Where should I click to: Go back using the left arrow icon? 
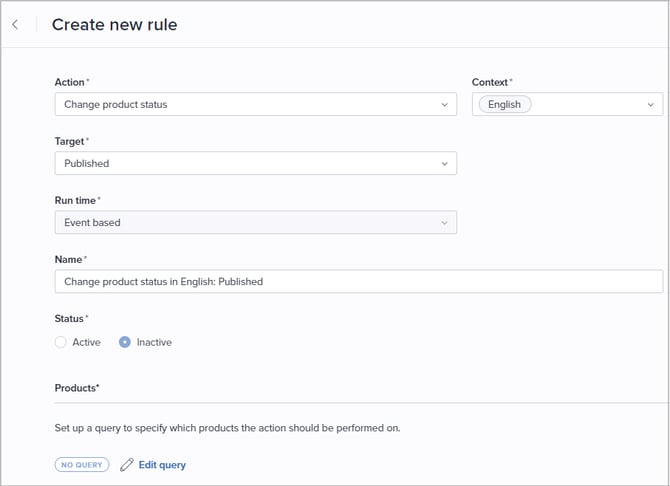click(15, 25)
